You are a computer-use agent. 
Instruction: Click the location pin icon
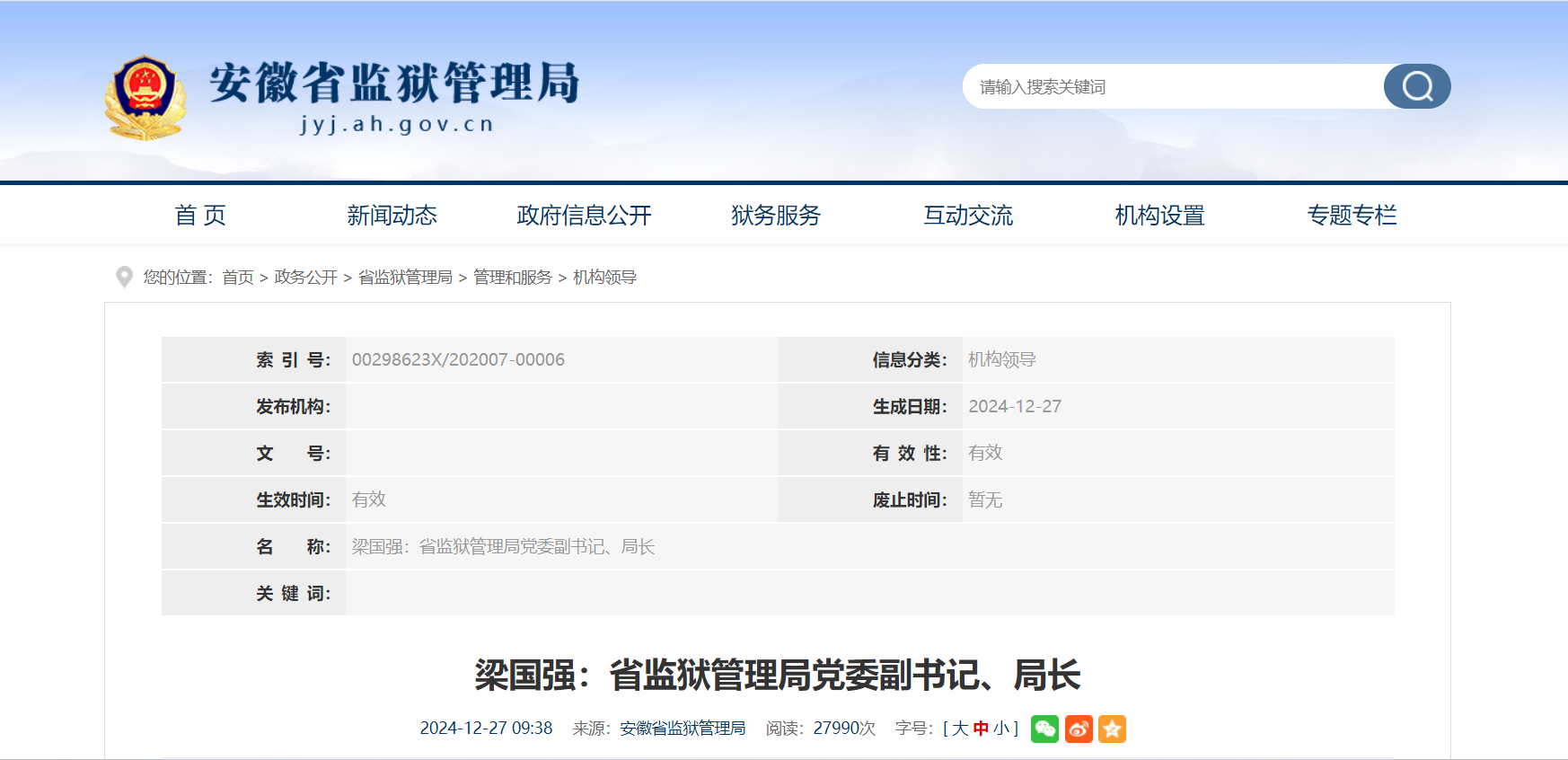click(124, 277)
